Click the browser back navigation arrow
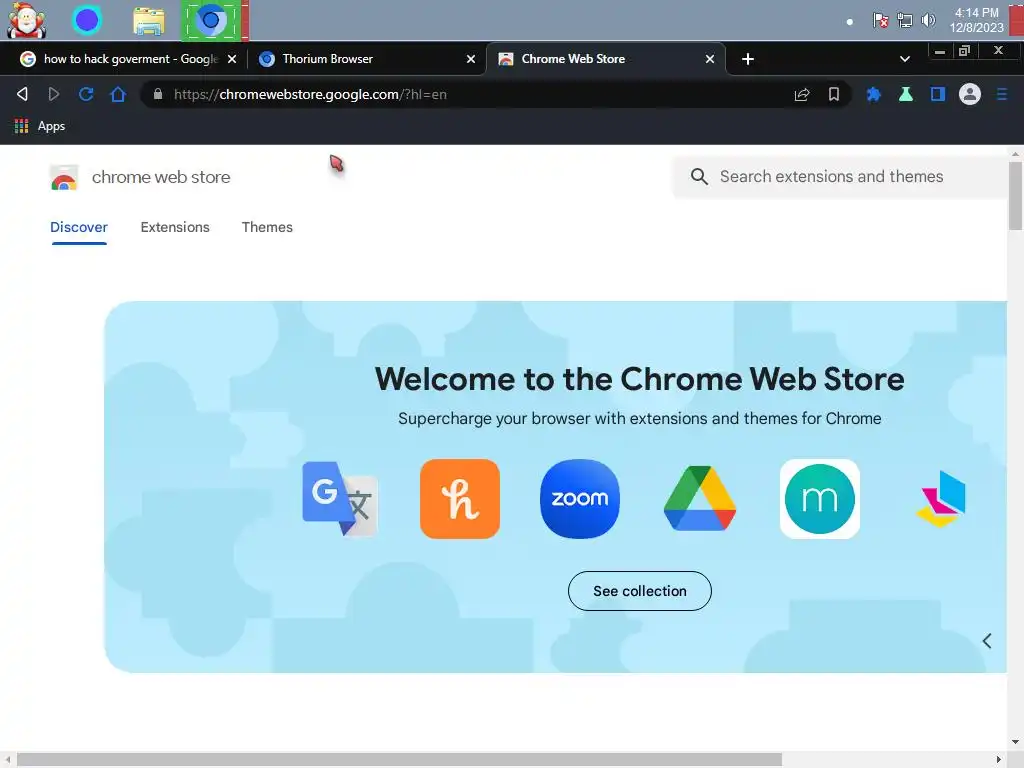 (22, 94)
